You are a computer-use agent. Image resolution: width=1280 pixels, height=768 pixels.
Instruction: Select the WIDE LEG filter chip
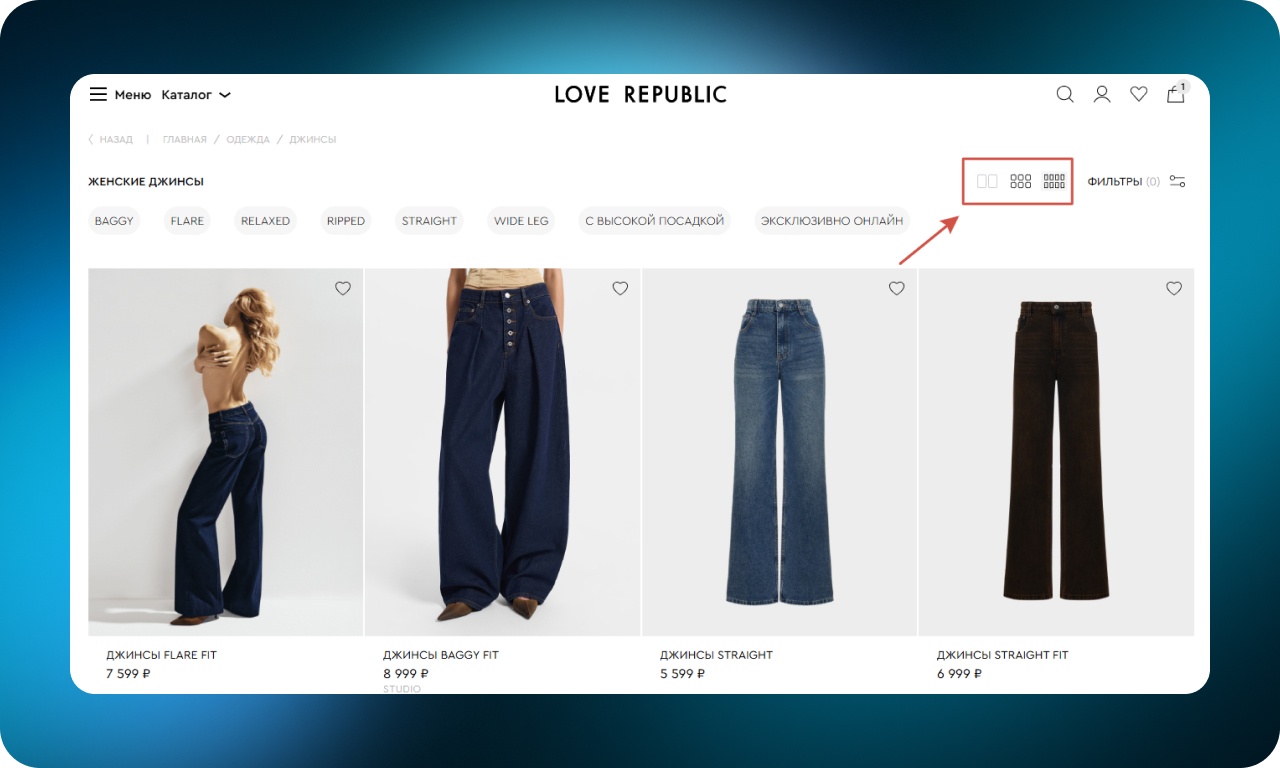[x=521, y=221]
